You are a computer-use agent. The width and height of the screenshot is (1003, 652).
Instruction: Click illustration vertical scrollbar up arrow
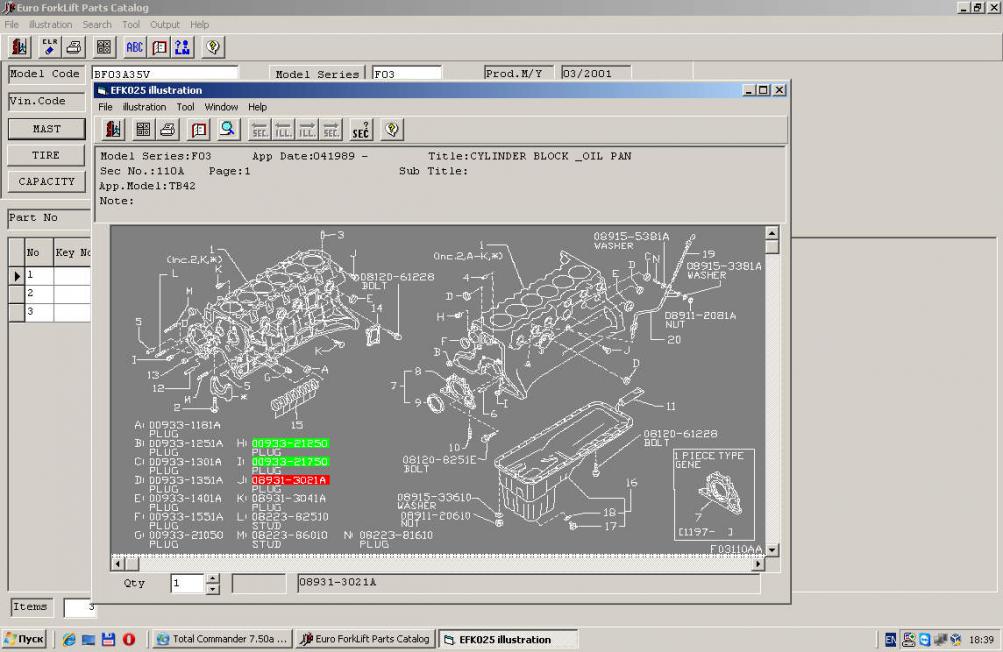[x=772, y=233]
